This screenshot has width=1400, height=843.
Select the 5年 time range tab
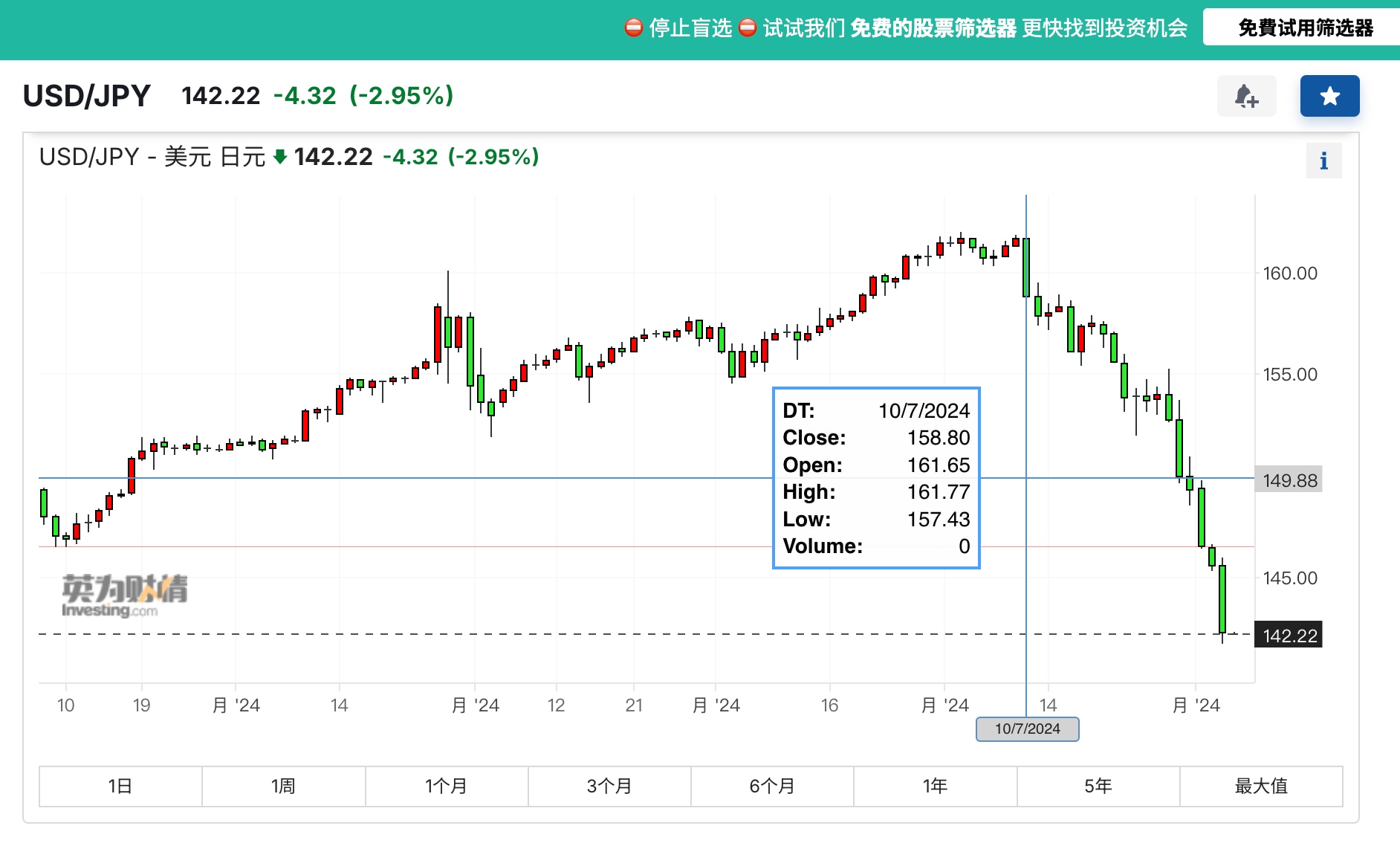1098,786
